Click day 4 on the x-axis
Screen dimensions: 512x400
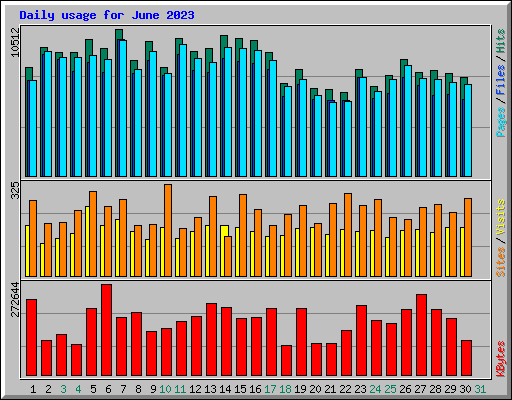(x=78, y=389)
